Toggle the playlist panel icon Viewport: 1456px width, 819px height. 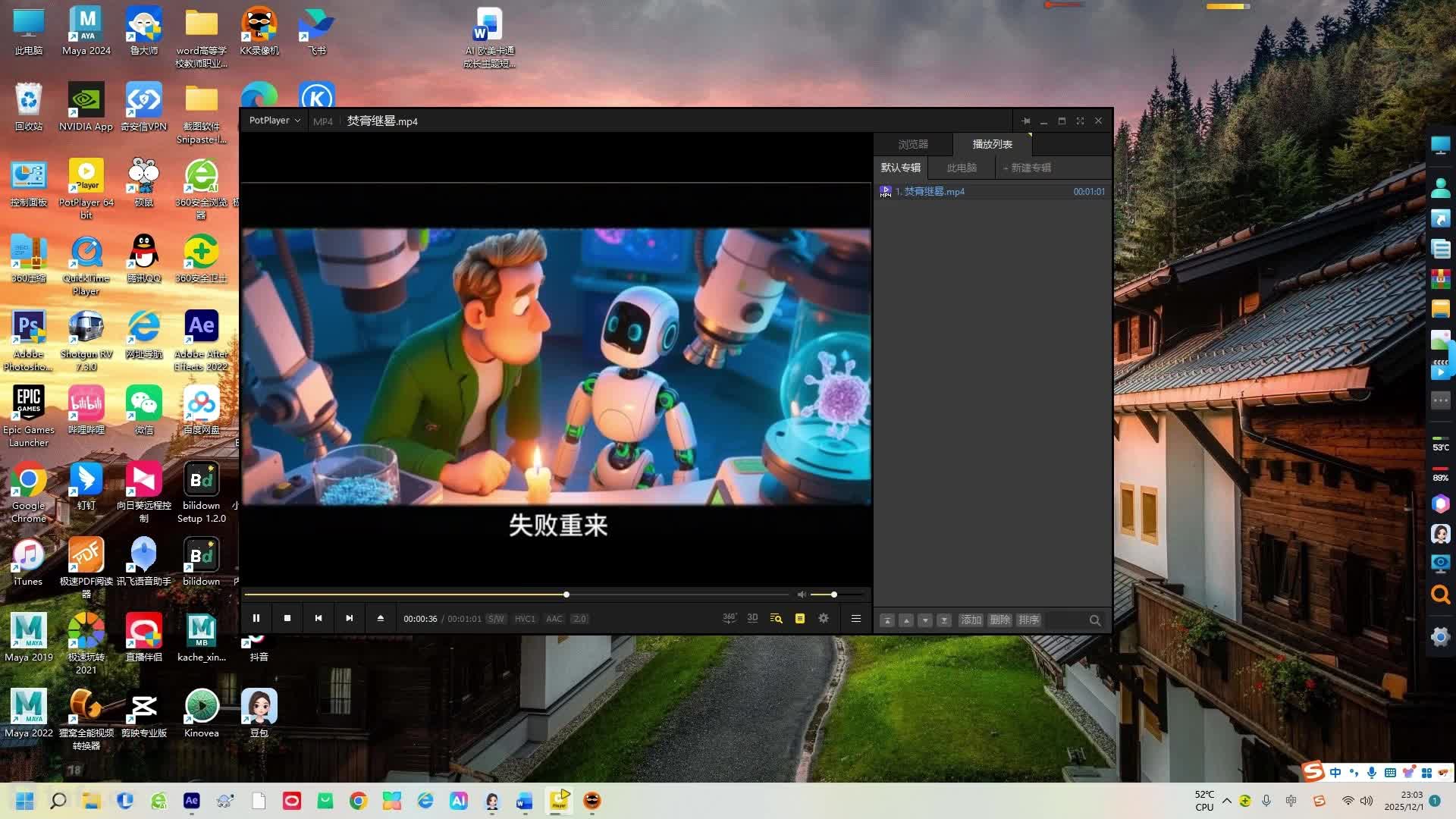click(799, 618)
